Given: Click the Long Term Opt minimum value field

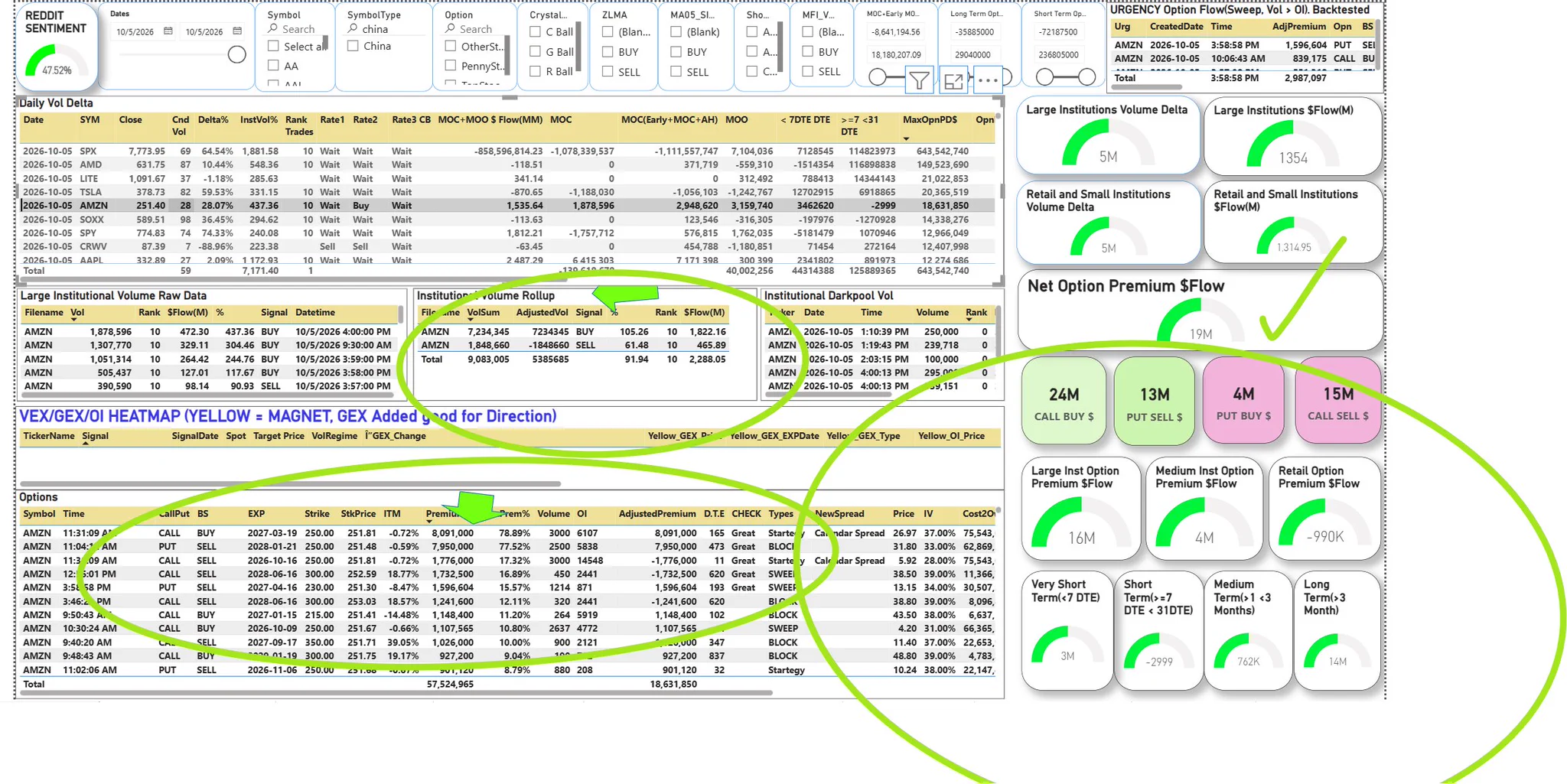Looking at the screenshot, I should point(974,32).
